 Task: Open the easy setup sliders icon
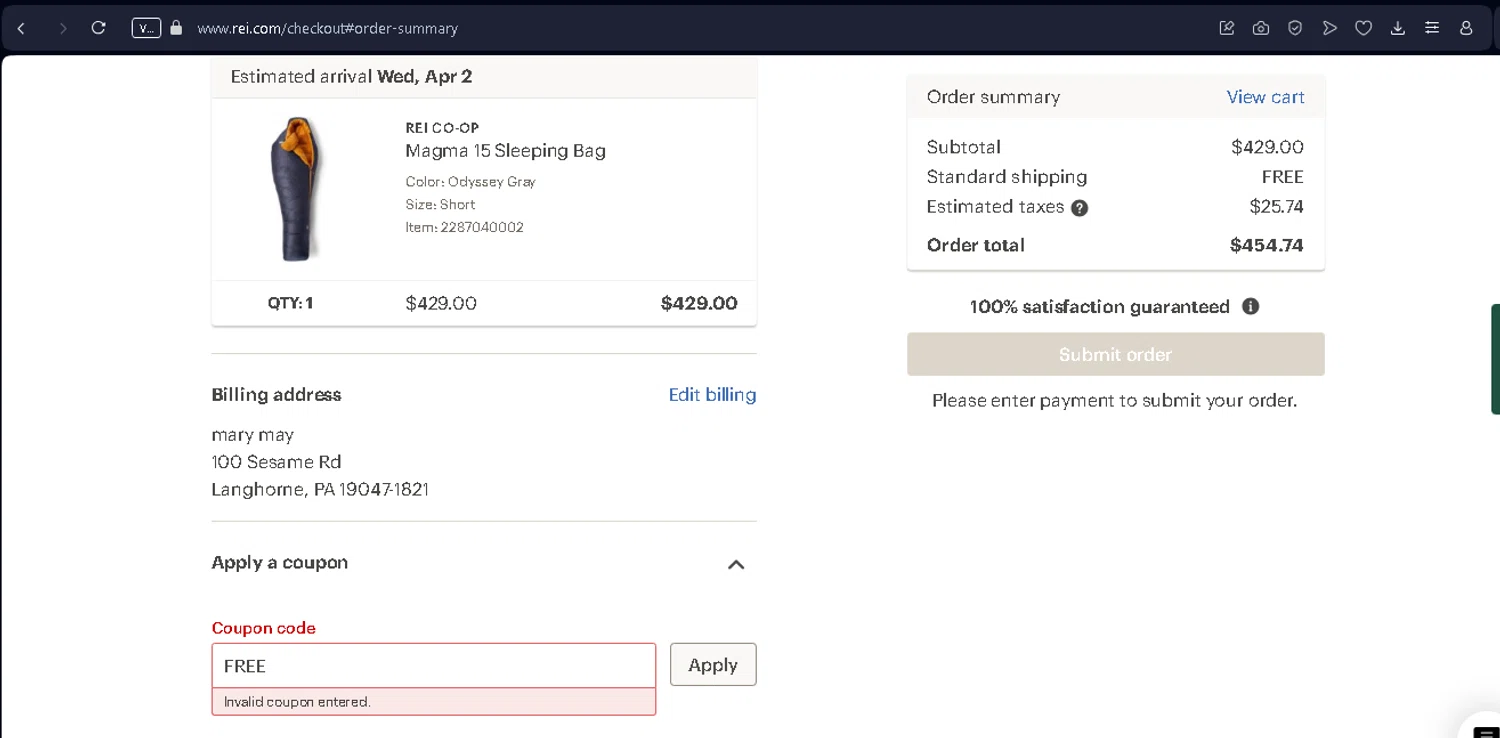(x=1432, y=28)
